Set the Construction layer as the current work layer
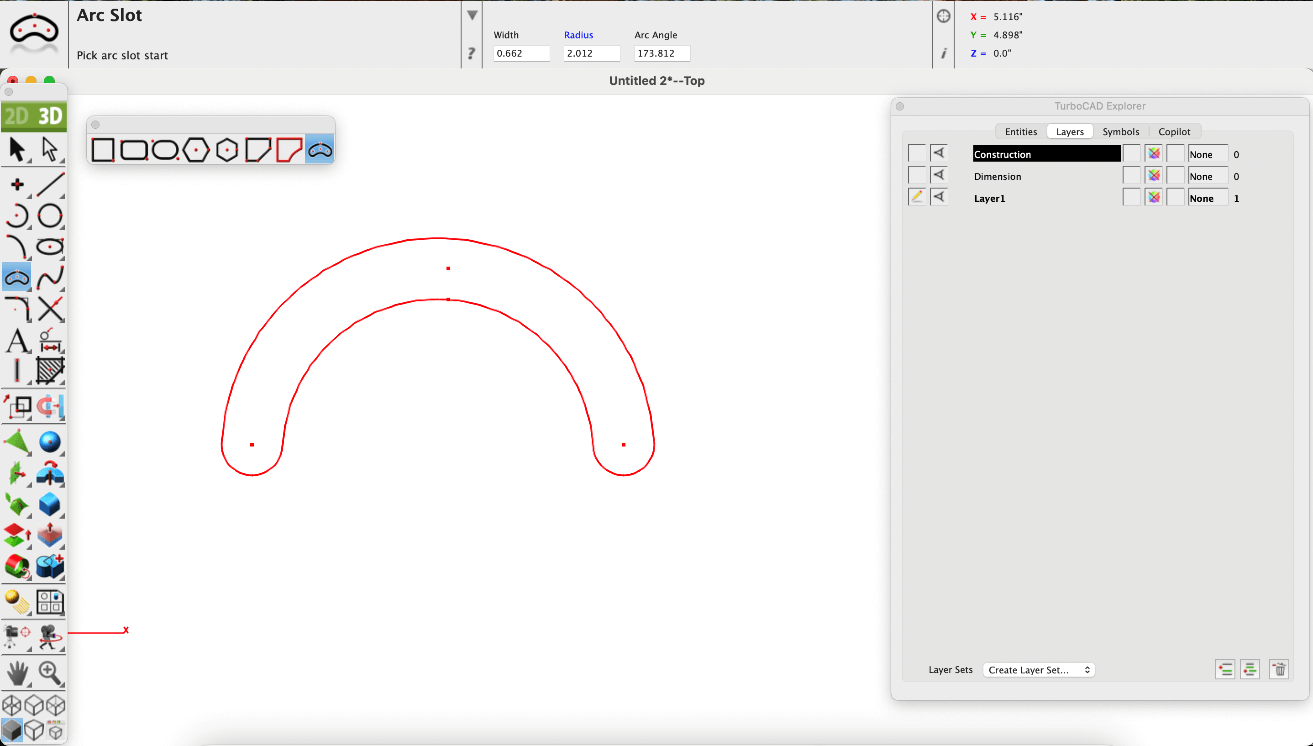1313x746 pixels. (917, 154)
